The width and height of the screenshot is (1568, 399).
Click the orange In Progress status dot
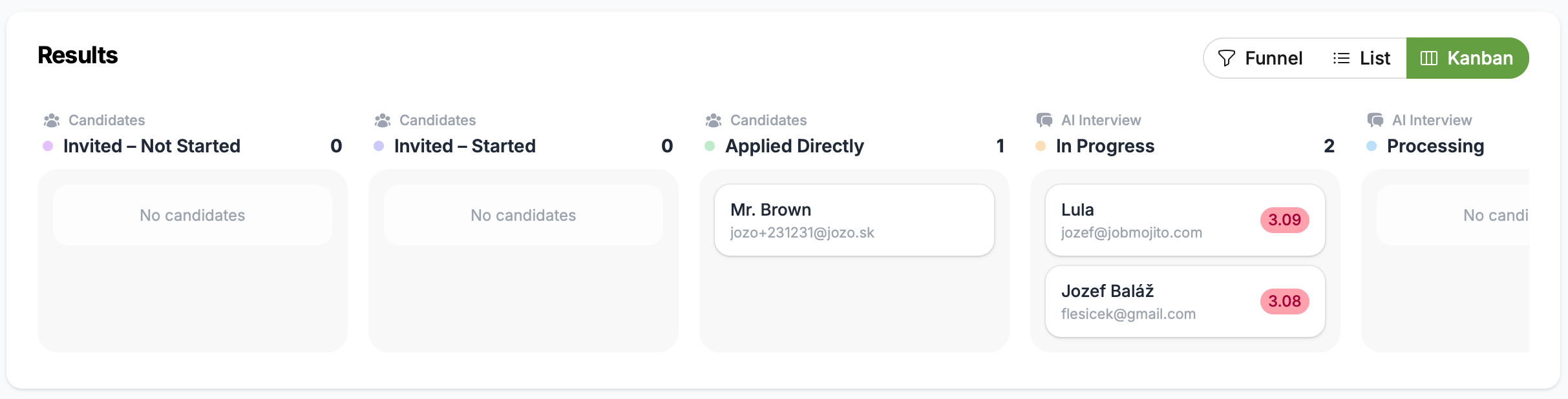coord(1041,146)
